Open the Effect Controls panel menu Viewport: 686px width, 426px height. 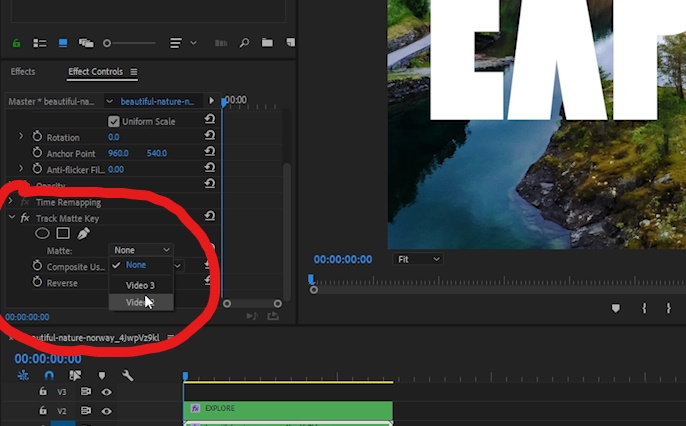click(x=133, y=71)
